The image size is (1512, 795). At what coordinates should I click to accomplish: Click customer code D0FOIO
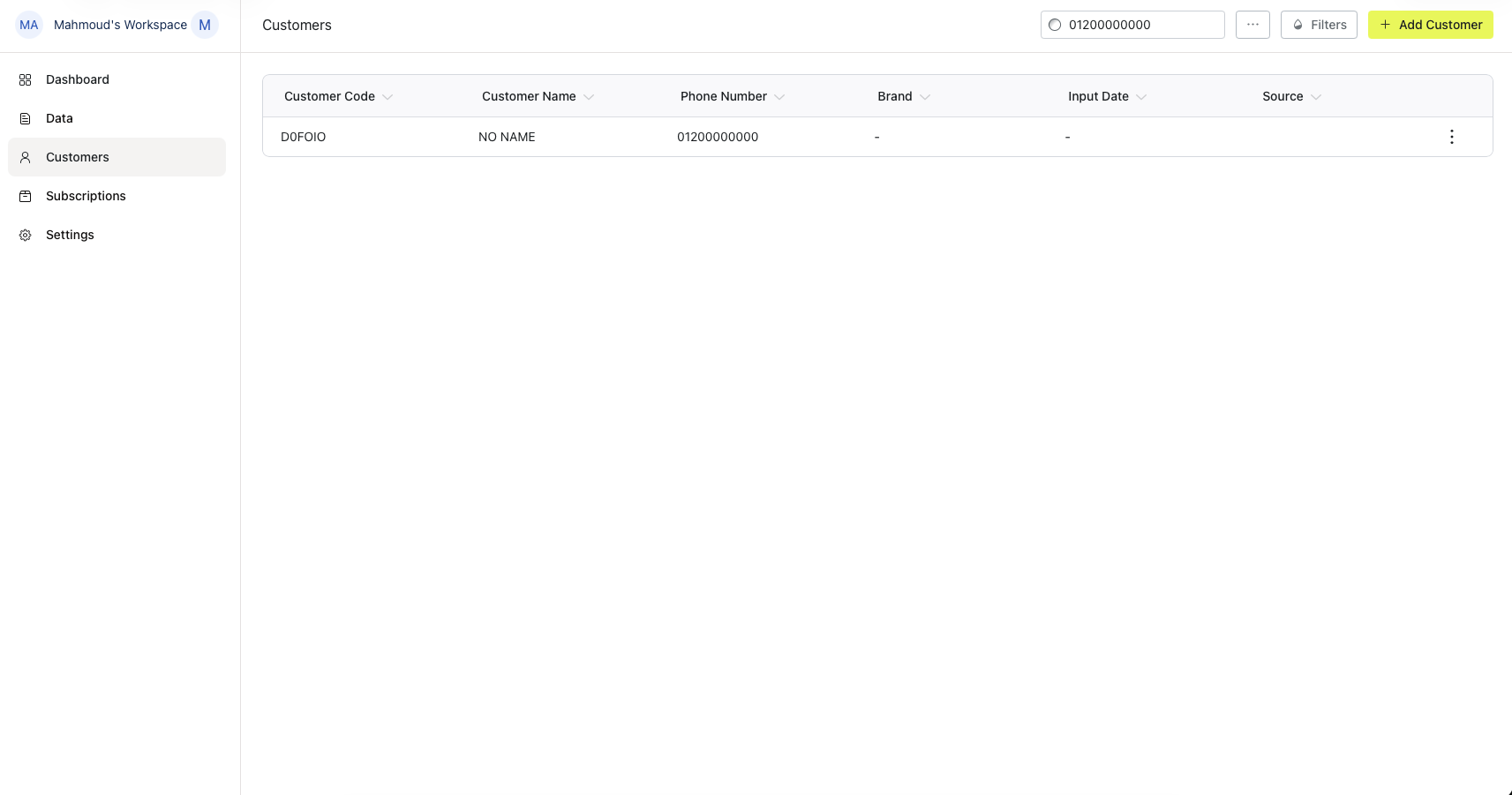304,137
